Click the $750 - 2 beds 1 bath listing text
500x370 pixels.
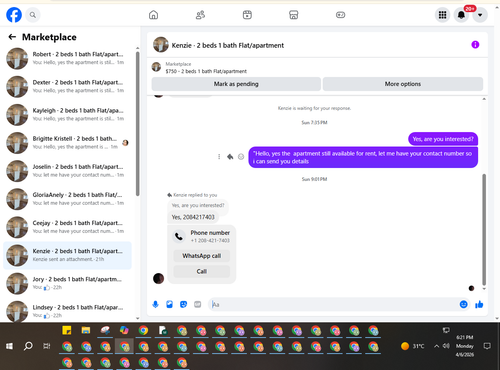coord(206,71)
